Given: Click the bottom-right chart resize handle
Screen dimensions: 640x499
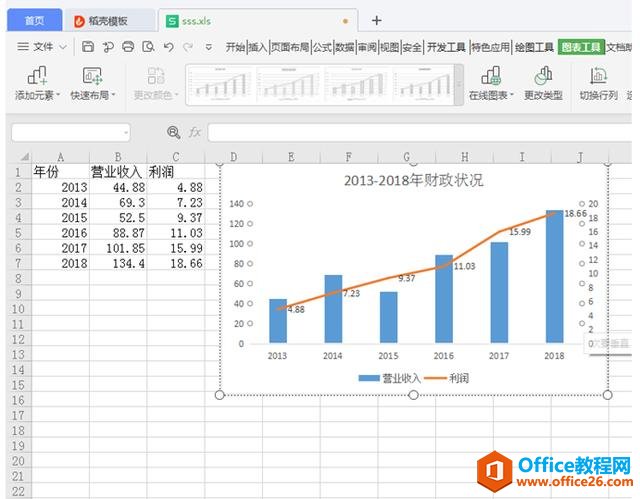Looking at the screenshot, I should (x=607, y=395).
